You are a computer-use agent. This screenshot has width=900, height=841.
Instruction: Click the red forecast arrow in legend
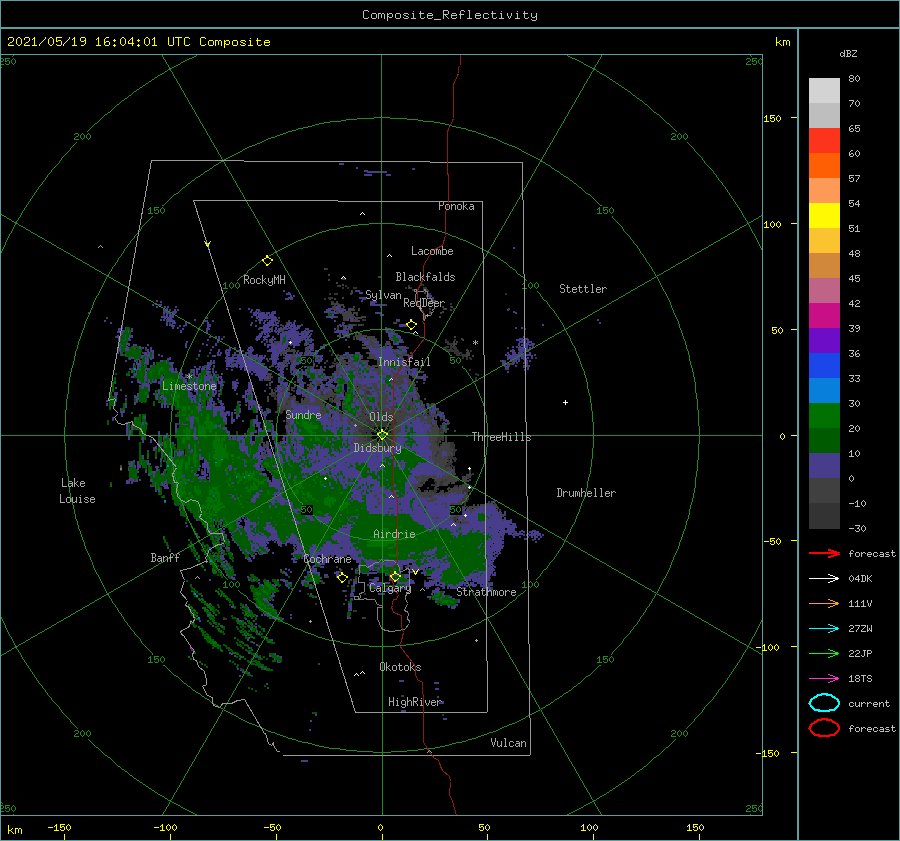[x=824, y=553]
